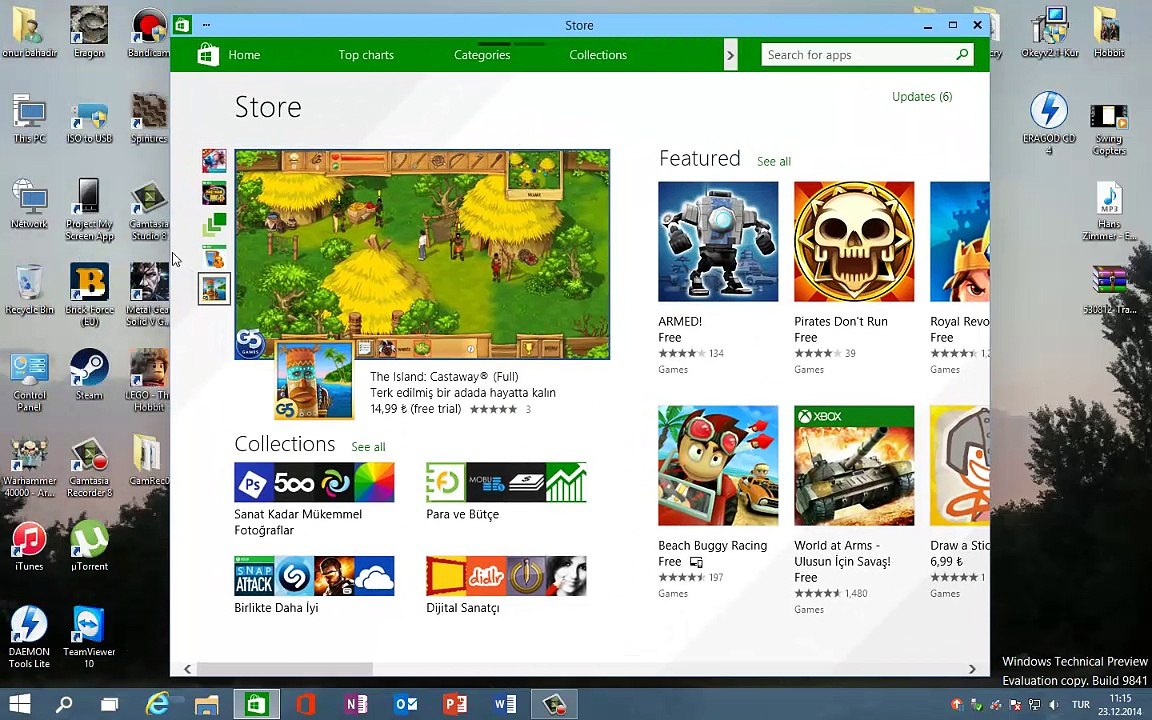Expand navigation bar with right chevron
This screenshot has height=720, width=1152.
pos(730,55)
